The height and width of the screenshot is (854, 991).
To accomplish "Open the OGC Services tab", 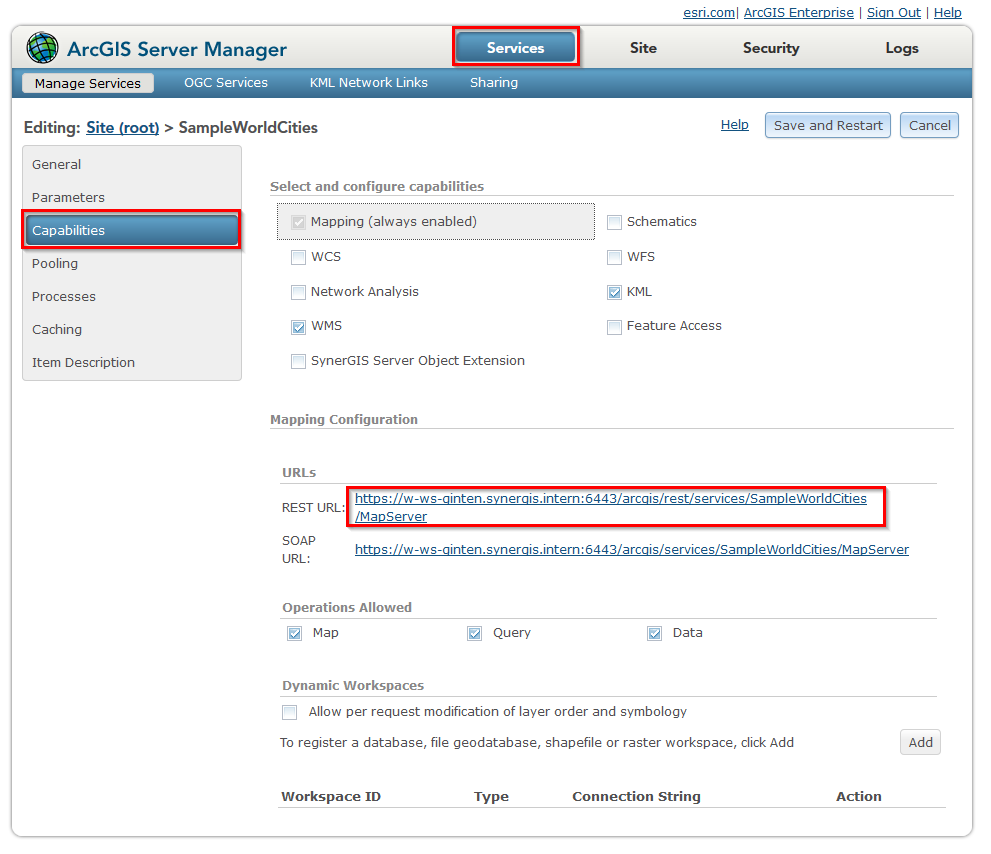I will pyautogui.click(x=226, y=83).
